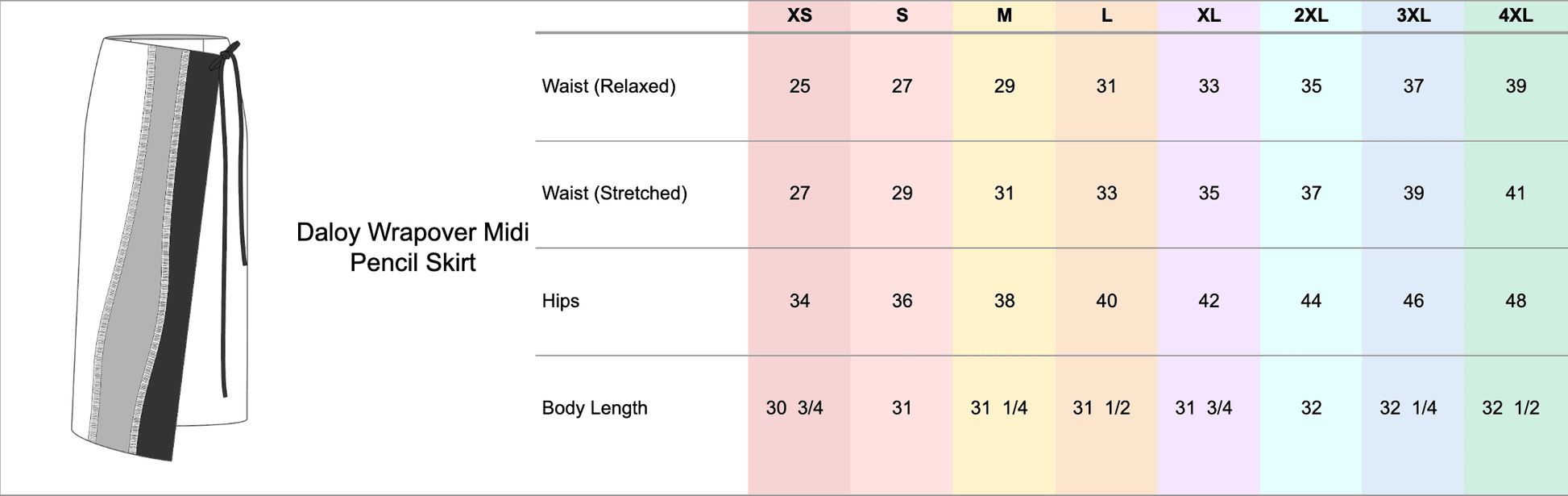This screenshot has width=1568, height=496.
Task: Click the XS relaxed waist value 25
Action: tap(799, 86)
